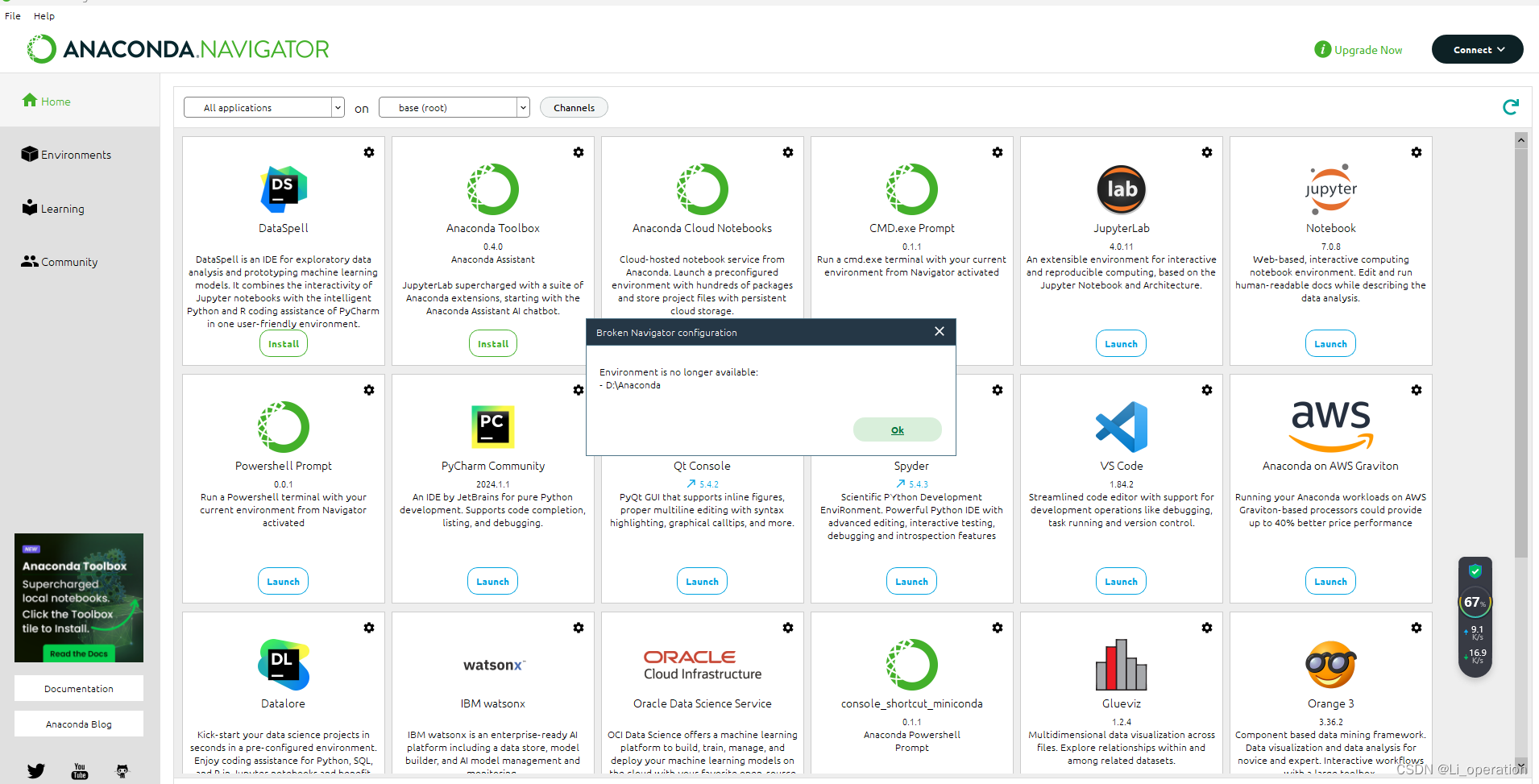Open Oracle Data Science Service settings gear
Image resolution: width=1539 pixels, height=784 pixels.
point(788,628)
